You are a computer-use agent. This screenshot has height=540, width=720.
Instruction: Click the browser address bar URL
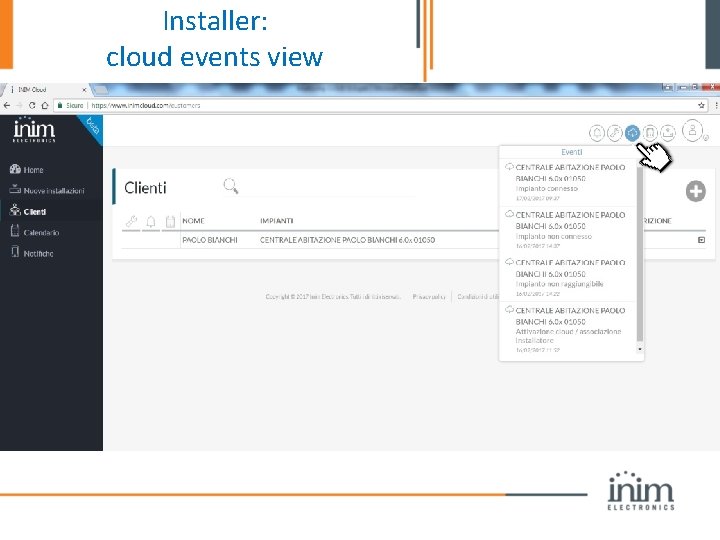pyautogui.click(x=146, y=105)
